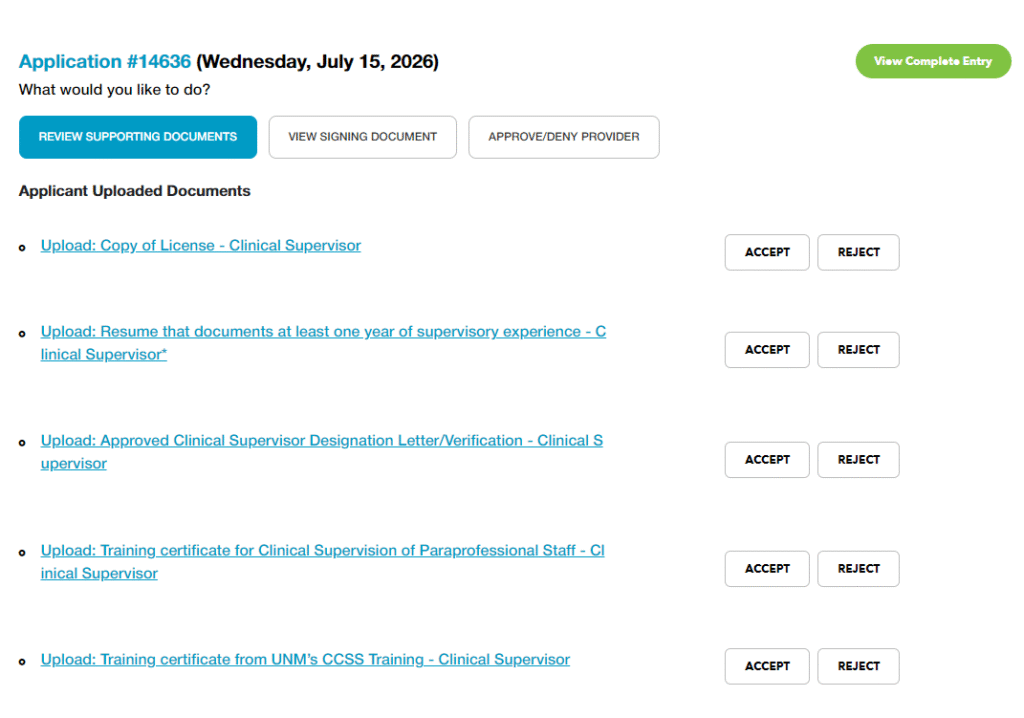The width and height of the screenshot is (1024, 718).
Task: Accept the Paraprofessional Staff training certificate
Action: (x=767, y=569)
